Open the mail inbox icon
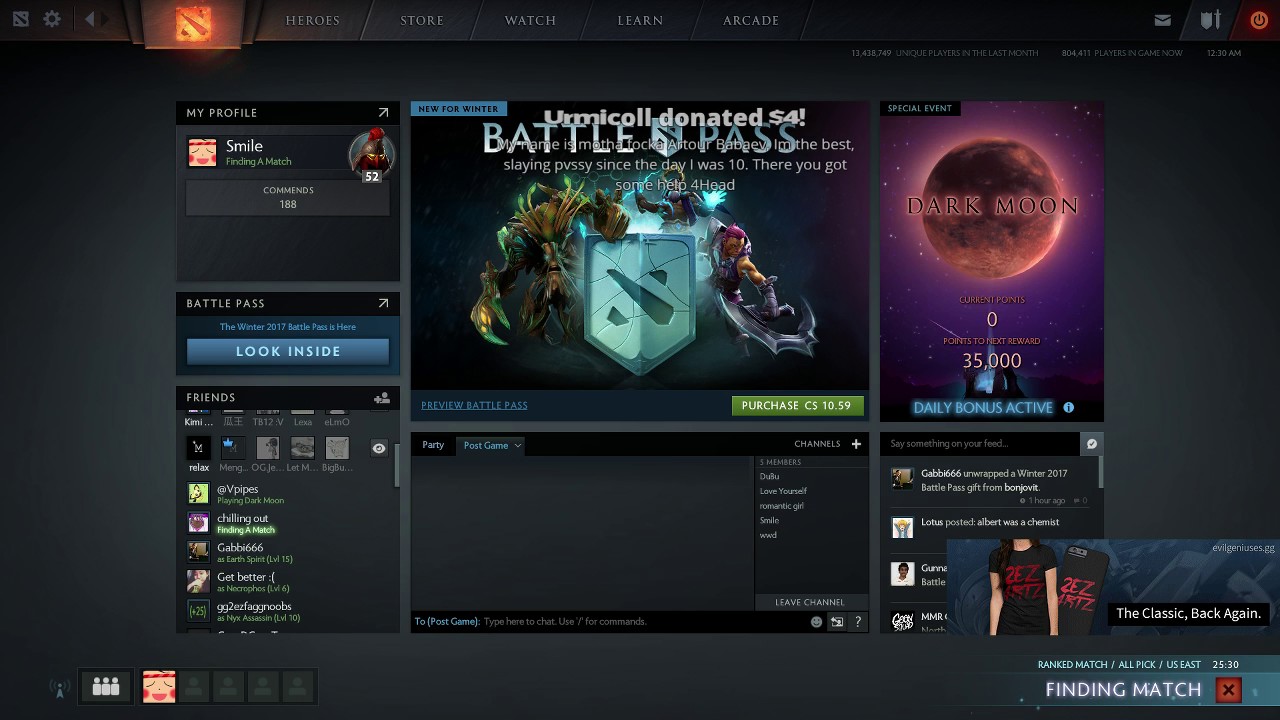Image resolution: width=1280 pixels, height=720 pixels. [1162, 20]
